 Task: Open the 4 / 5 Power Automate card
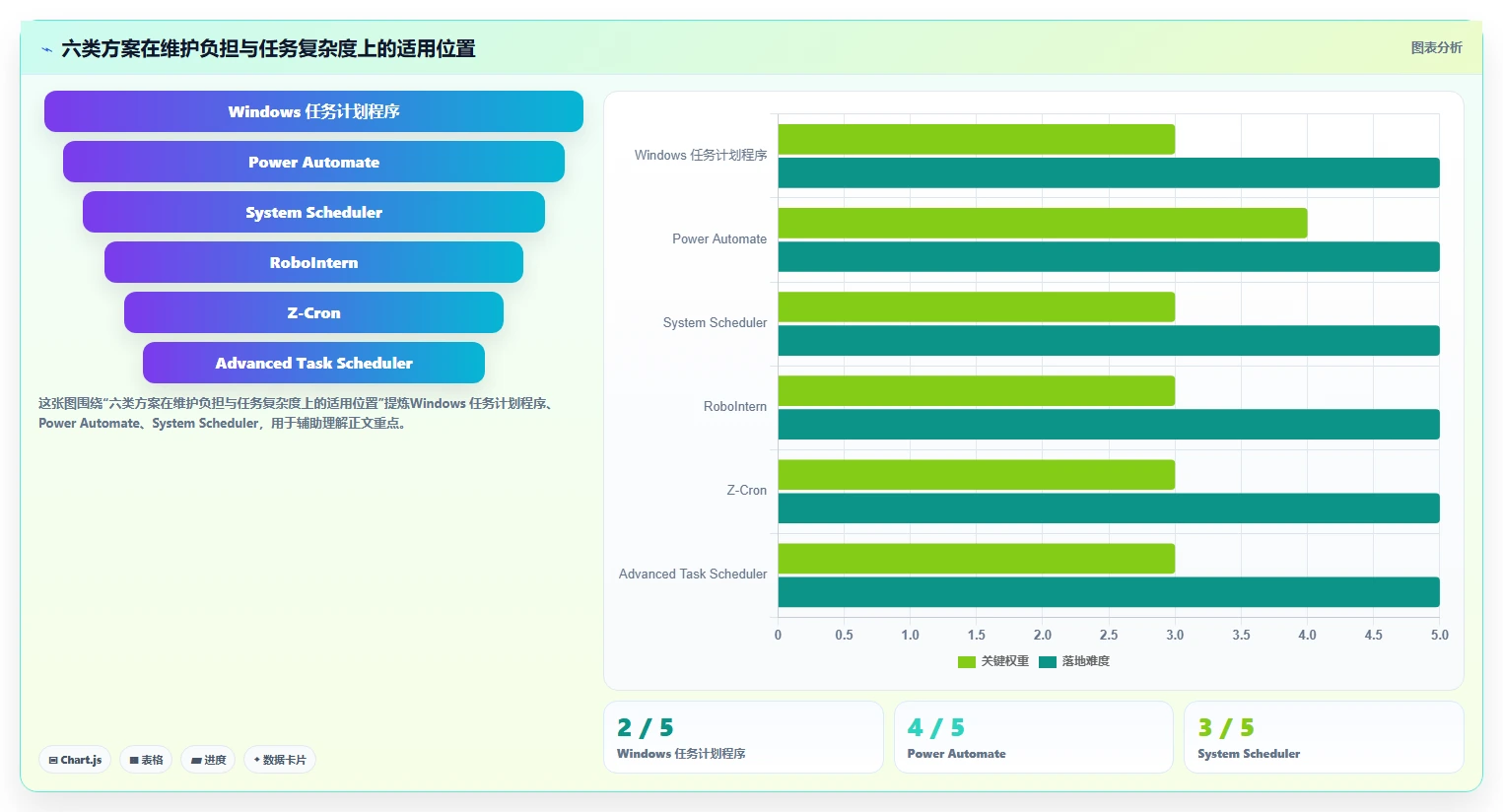(1034, 737)
